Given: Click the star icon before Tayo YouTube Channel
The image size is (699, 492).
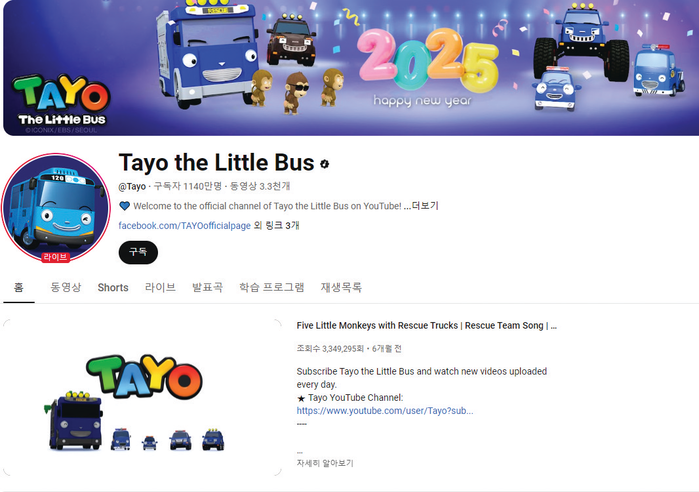Looking at the screenshot, I should click(x=301, y=398).
